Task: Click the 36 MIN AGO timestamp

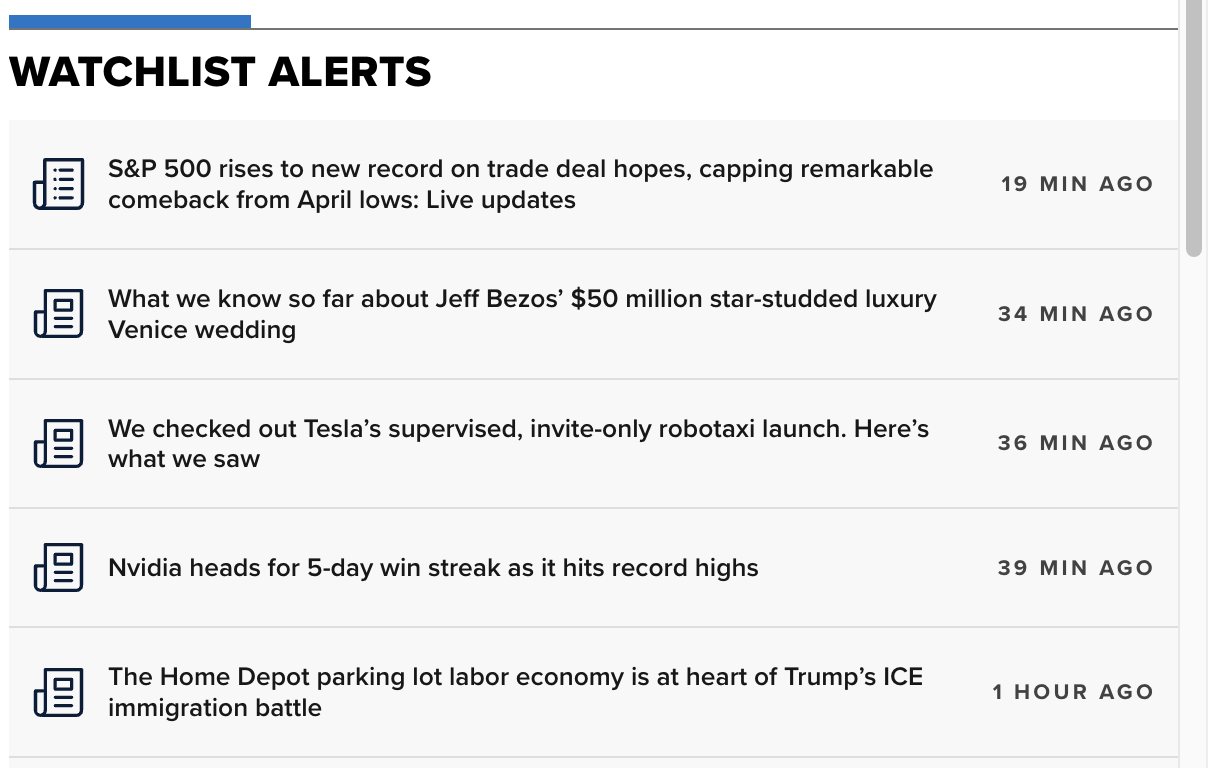Action: (x=1076, y=443)
